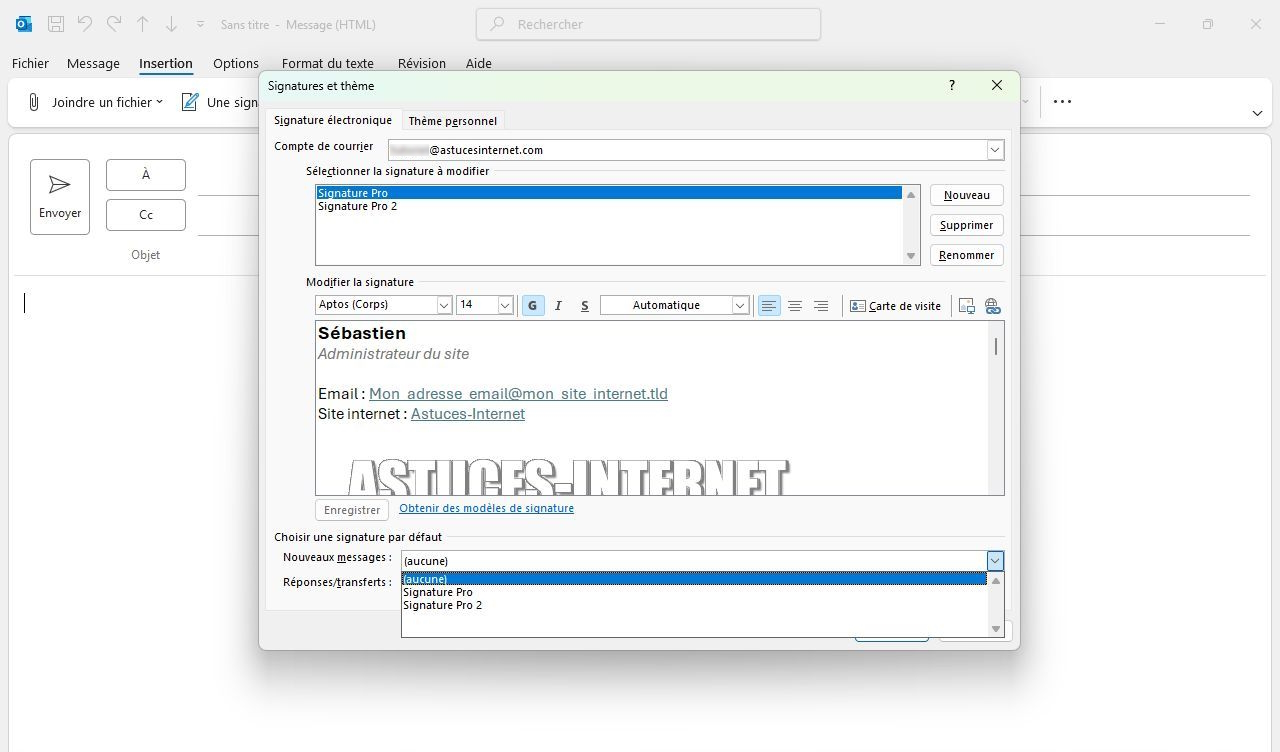Click the signature editor scrollbar thumb
1280x752 pixels.
point(996,346)
